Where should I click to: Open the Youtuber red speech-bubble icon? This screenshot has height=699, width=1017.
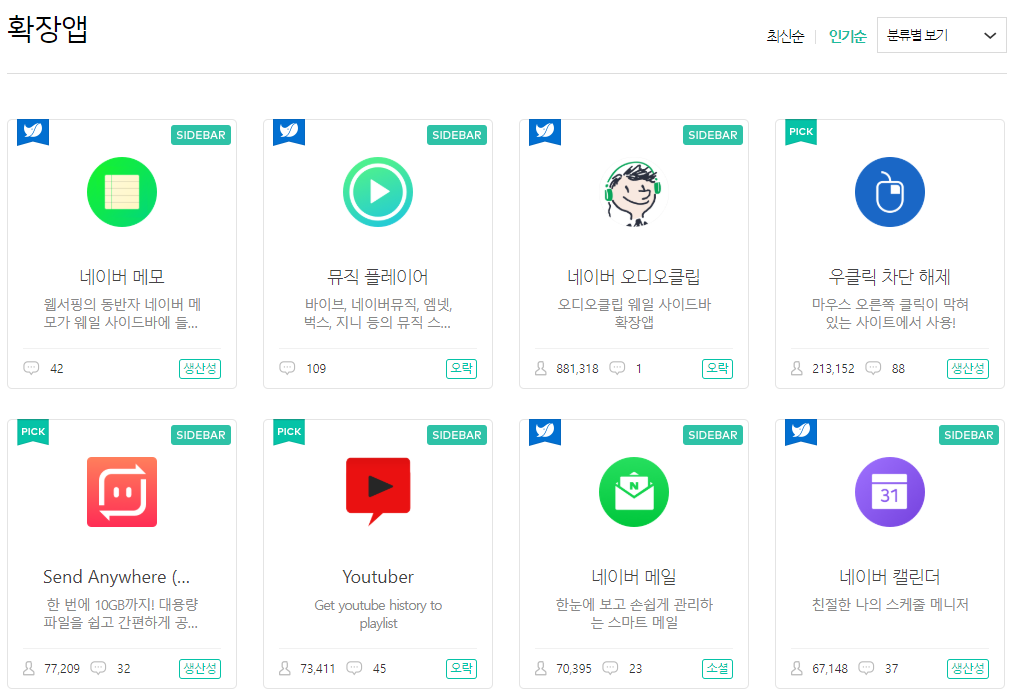pyautogui.click(x=378, y=491)
